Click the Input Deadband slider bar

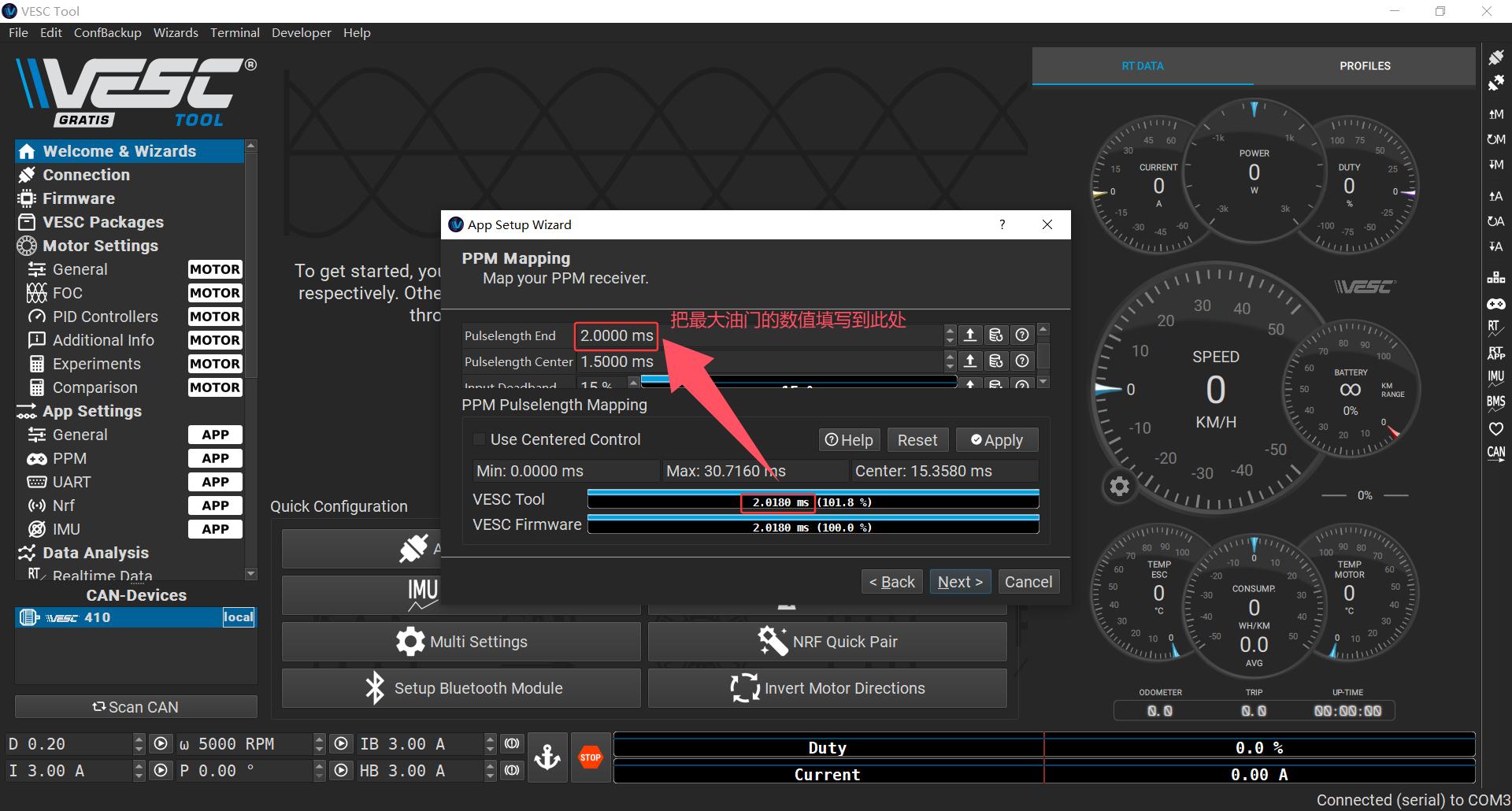pos(799,382)
